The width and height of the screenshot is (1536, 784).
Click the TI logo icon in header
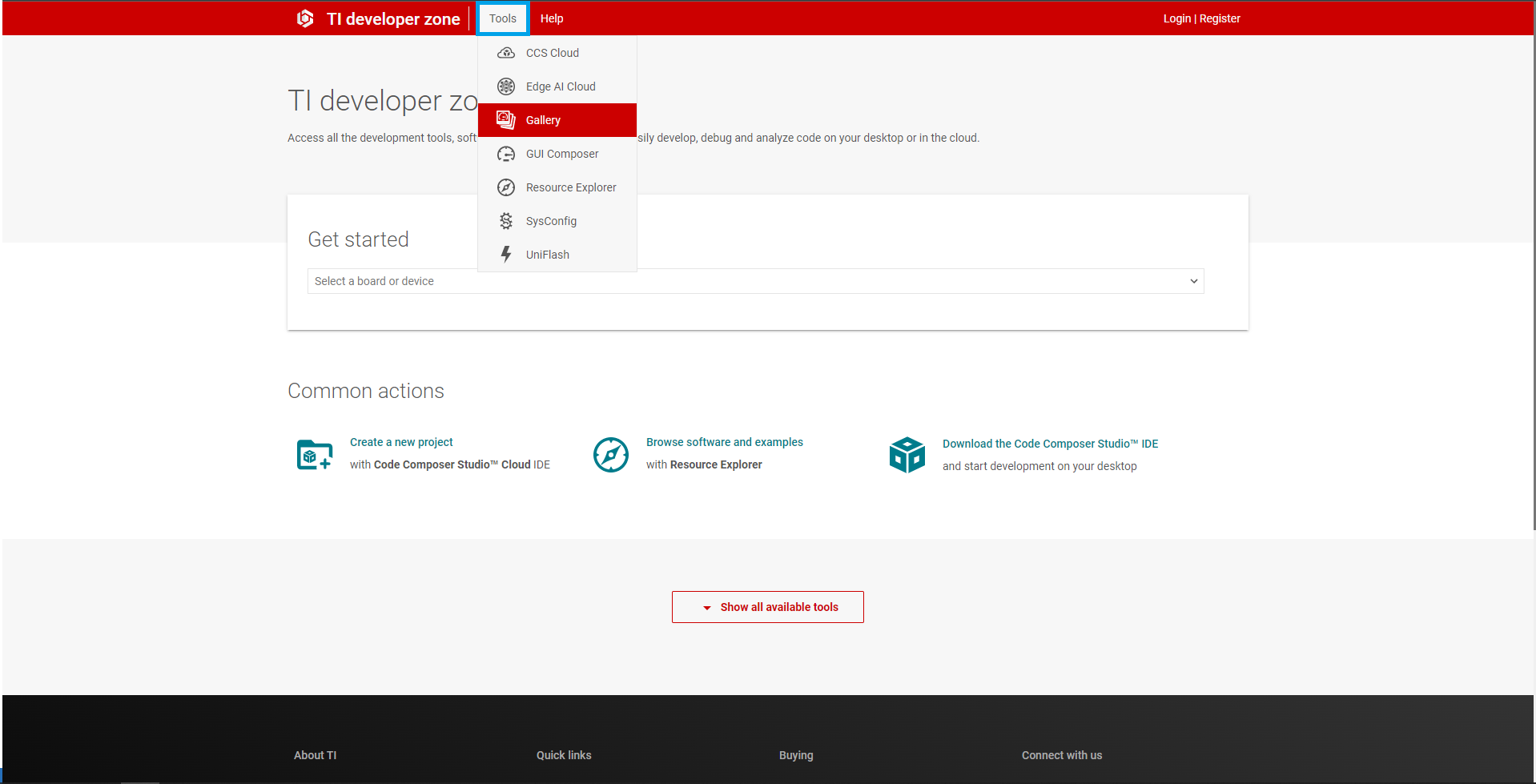[x=305, y=18]
